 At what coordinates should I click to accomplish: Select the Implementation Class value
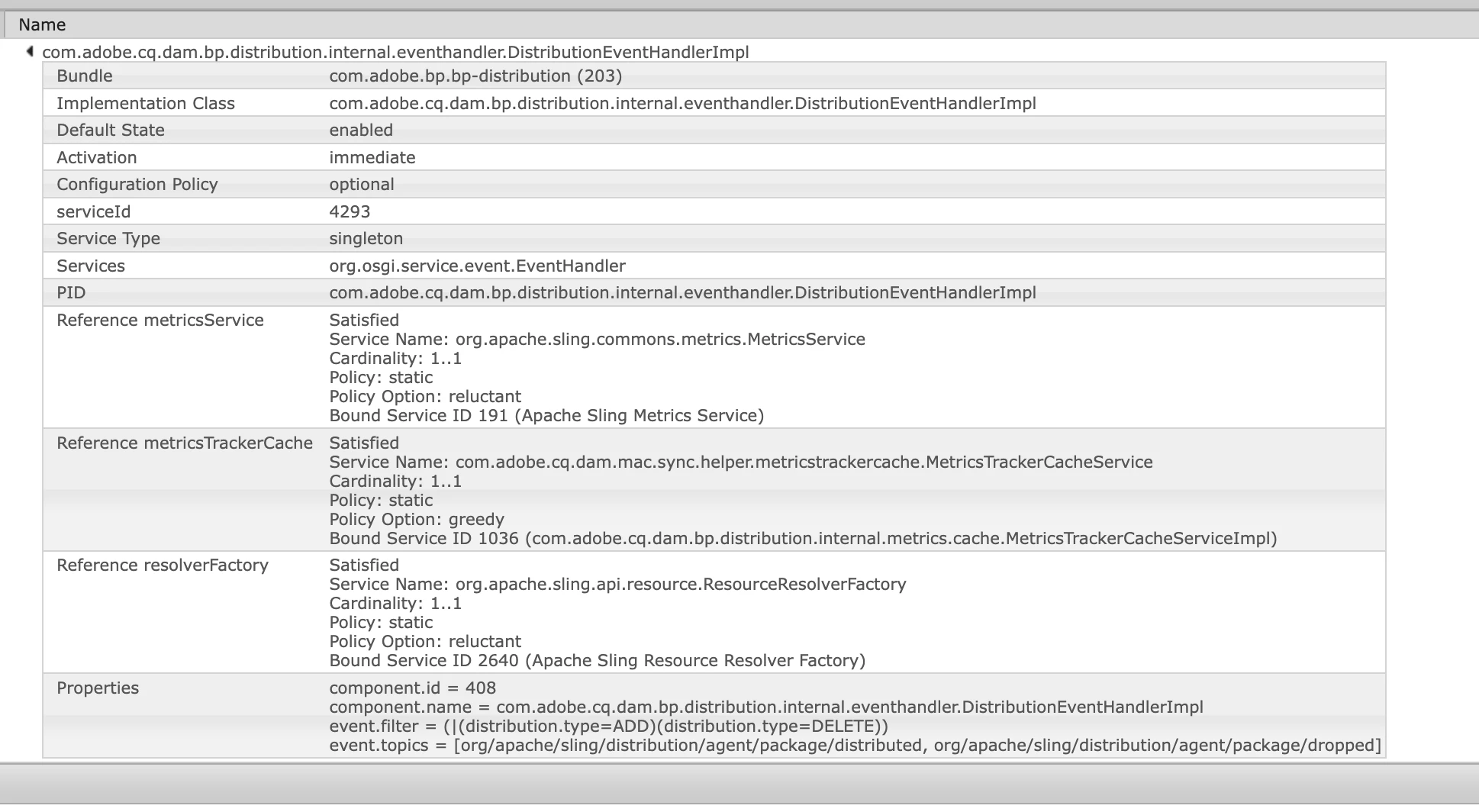[682, 104]
